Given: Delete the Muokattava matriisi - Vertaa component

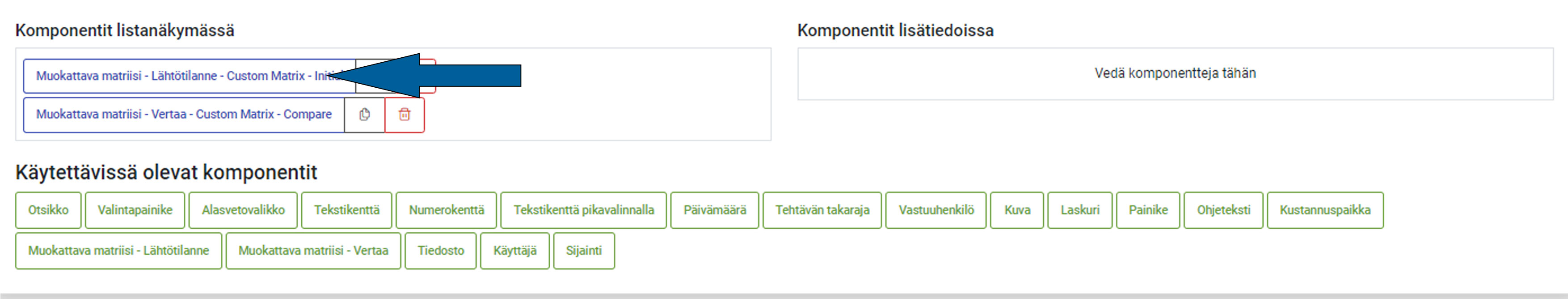Looking at the screenshot, I should (404, 115).
